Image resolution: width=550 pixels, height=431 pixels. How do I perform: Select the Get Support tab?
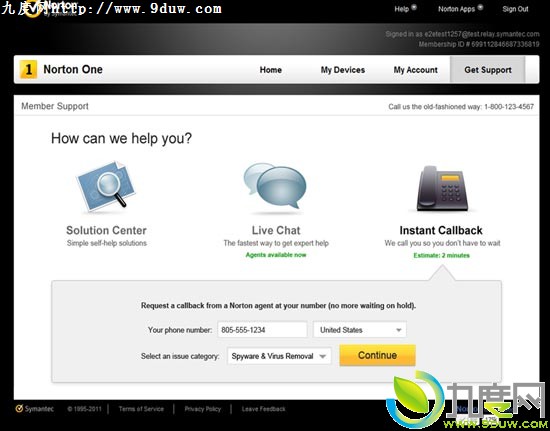[488, 69]
